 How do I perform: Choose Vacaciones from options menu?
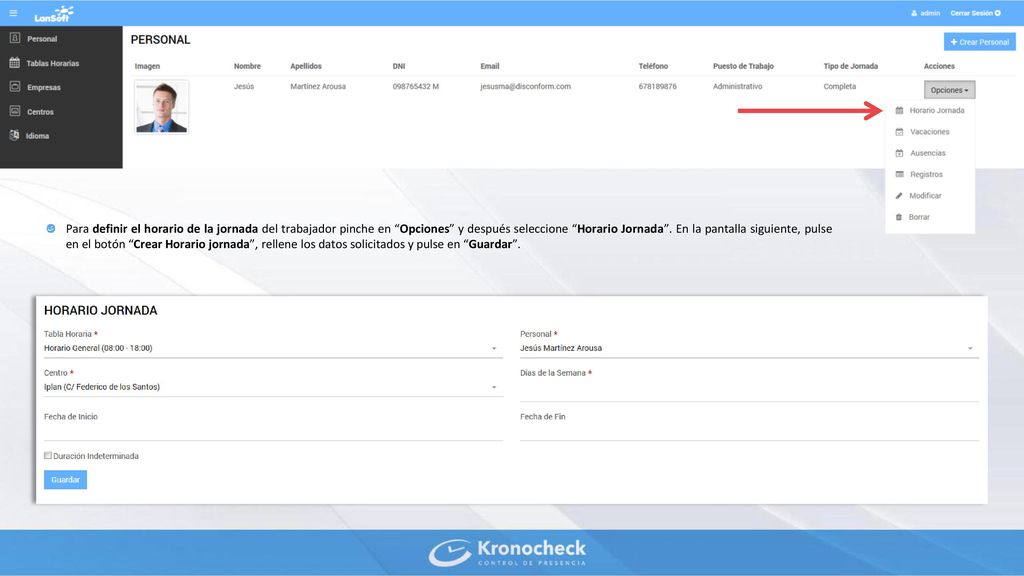coord(929,132)
